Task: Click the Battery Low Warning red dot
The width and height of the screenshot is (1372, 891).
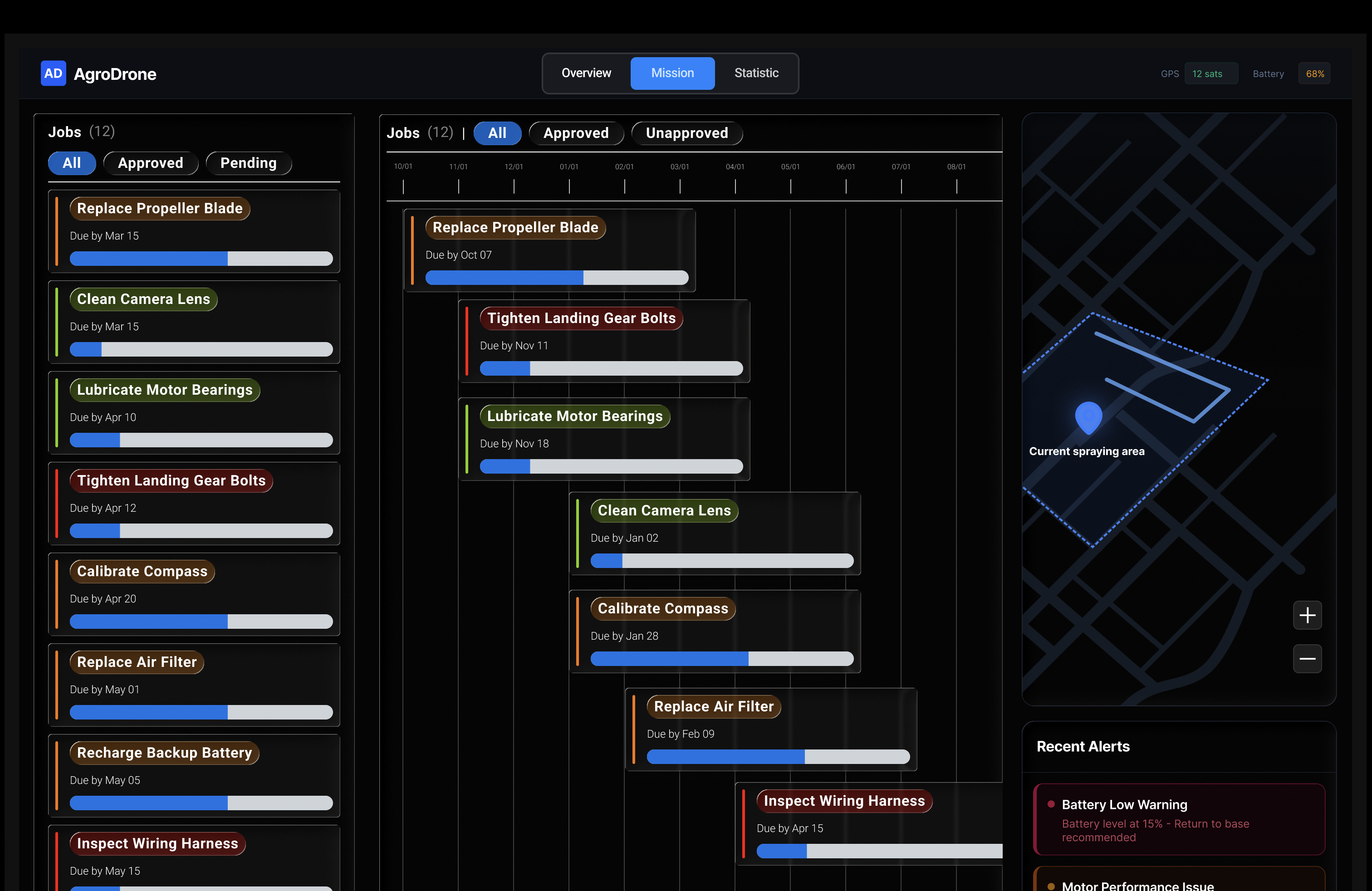Action: coord(1051,803)
